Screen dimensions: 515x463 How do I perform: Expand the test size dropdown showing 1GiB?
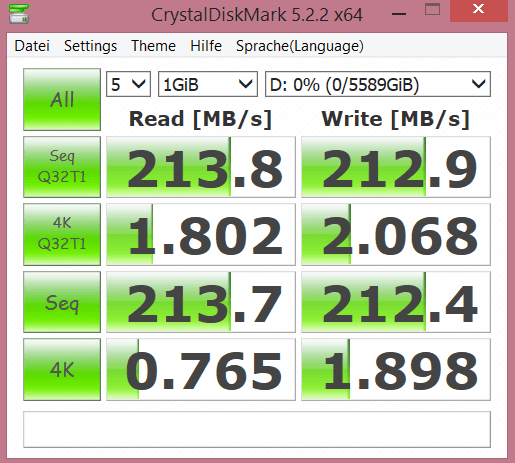208,84
